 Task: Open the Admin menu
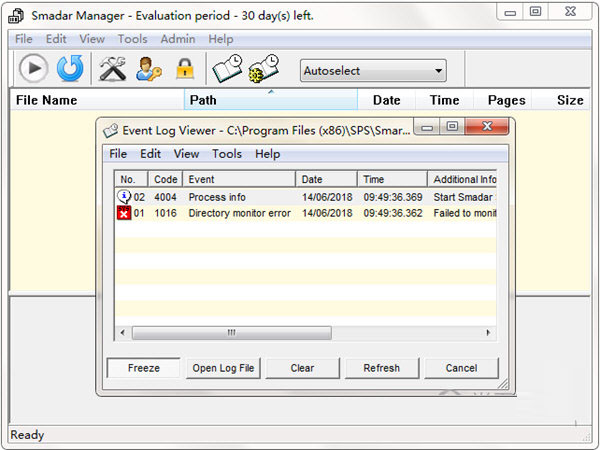point(178,39)
